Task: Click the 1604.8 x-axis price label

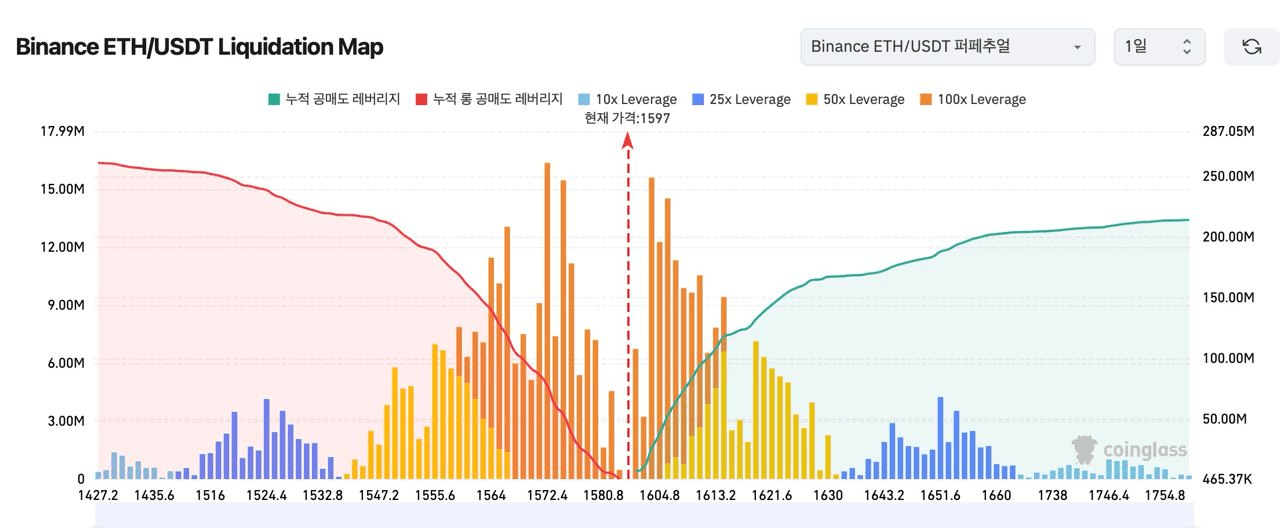Action: 660,495
